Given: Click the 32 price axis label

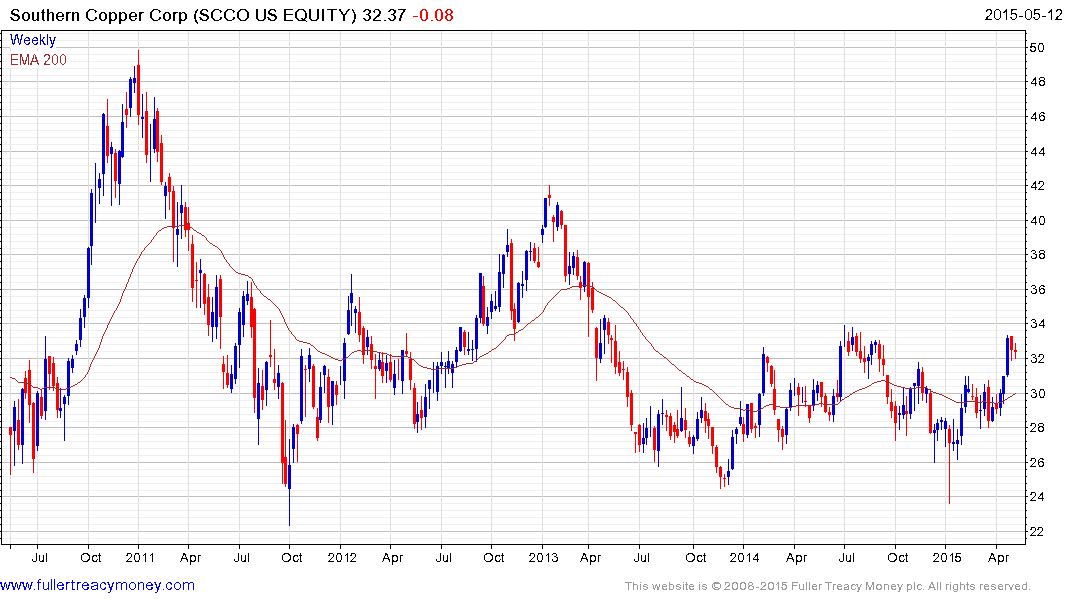Looking at the screenshot, I should (1037, 359).
